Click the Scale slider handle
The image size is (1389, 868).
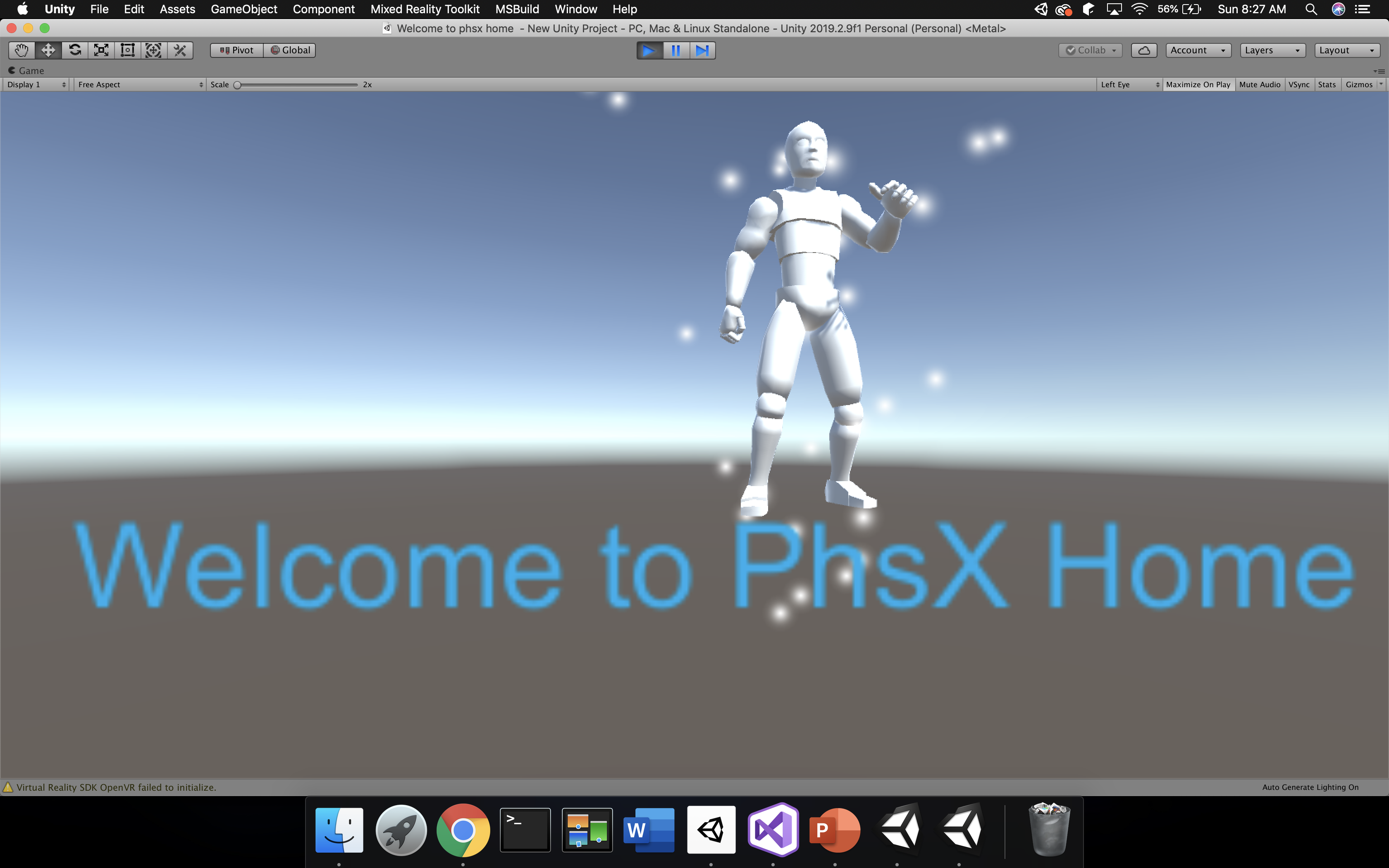click(x=237, y=85)
